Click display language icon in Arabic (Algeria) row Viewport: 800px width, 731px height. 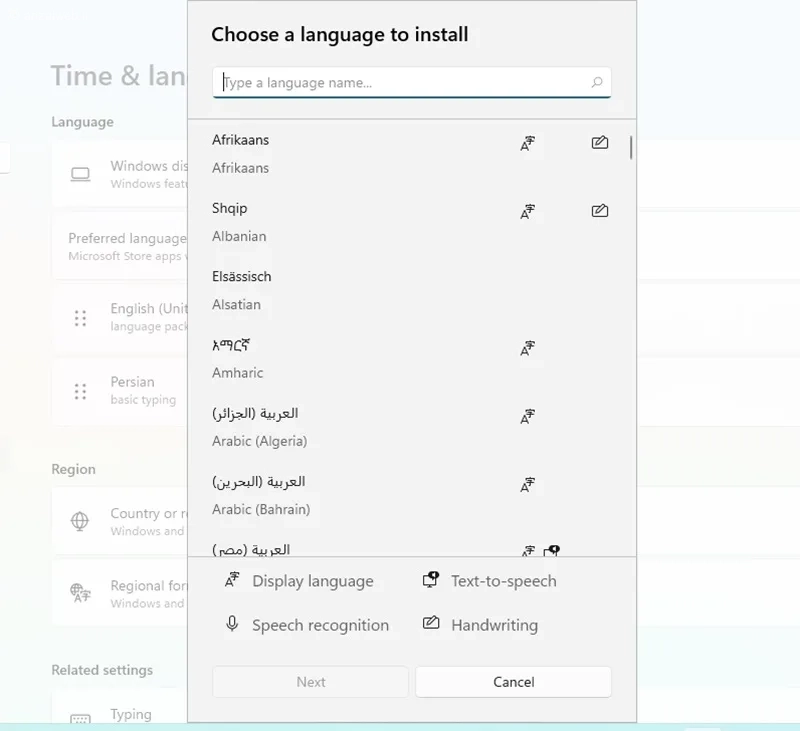(528, 417)
